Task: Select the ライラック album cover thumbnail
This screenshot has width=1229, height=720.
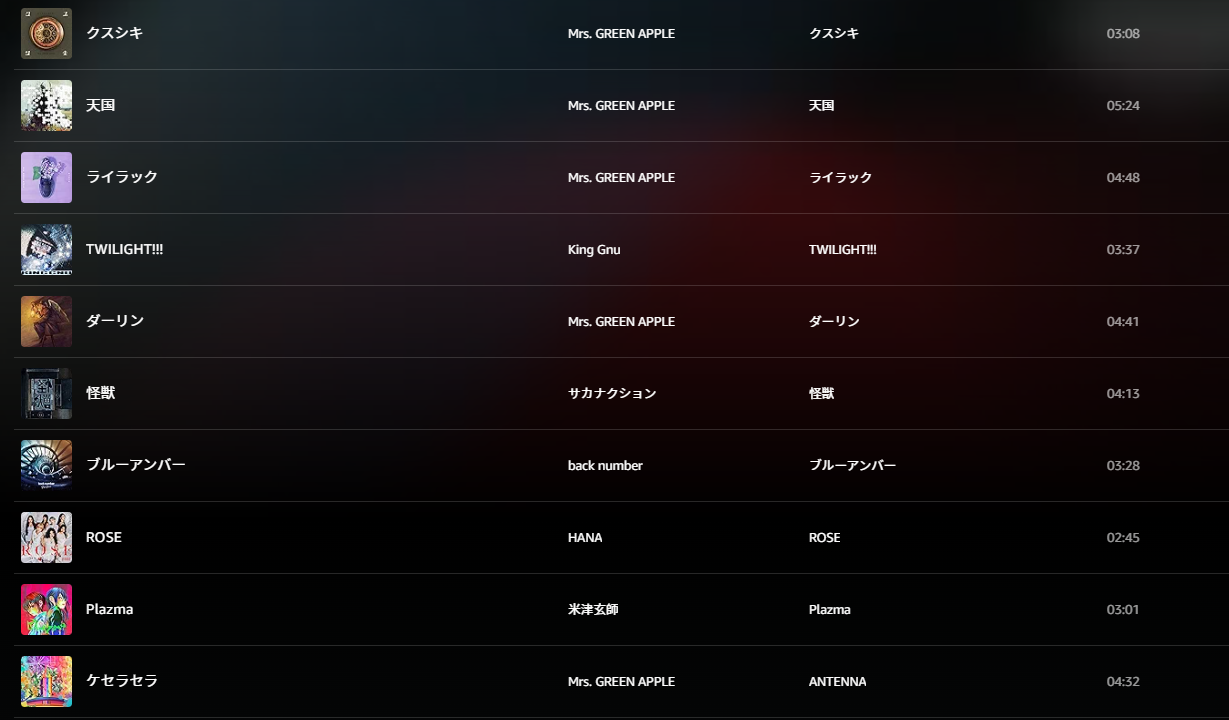Action: (x=46, y=178)
